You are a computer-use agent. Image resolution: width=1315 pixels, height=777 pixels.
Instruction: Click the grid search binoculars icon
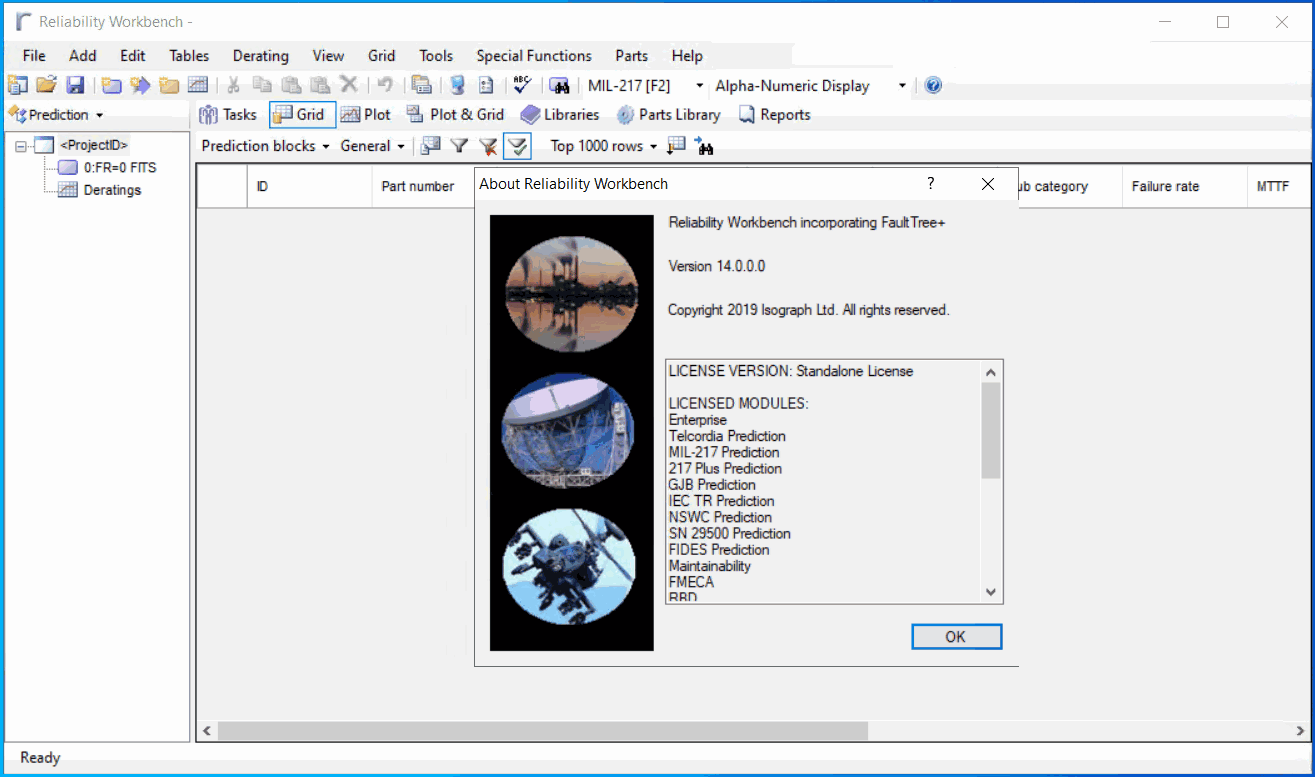click(704, 147)
